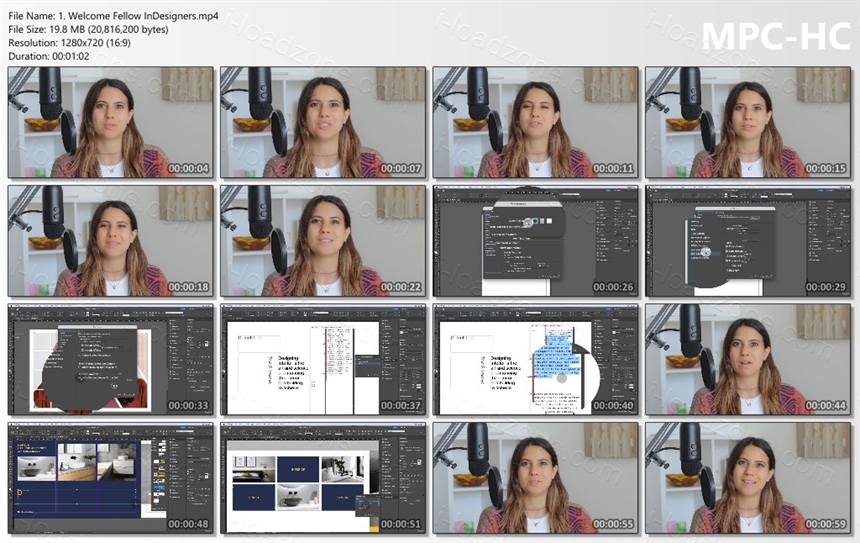Image resolution: width=860 pixels, height=543 pixels.
Task: Click the File Size line '19.8 MB'
Action: click(x=88, y=30)
